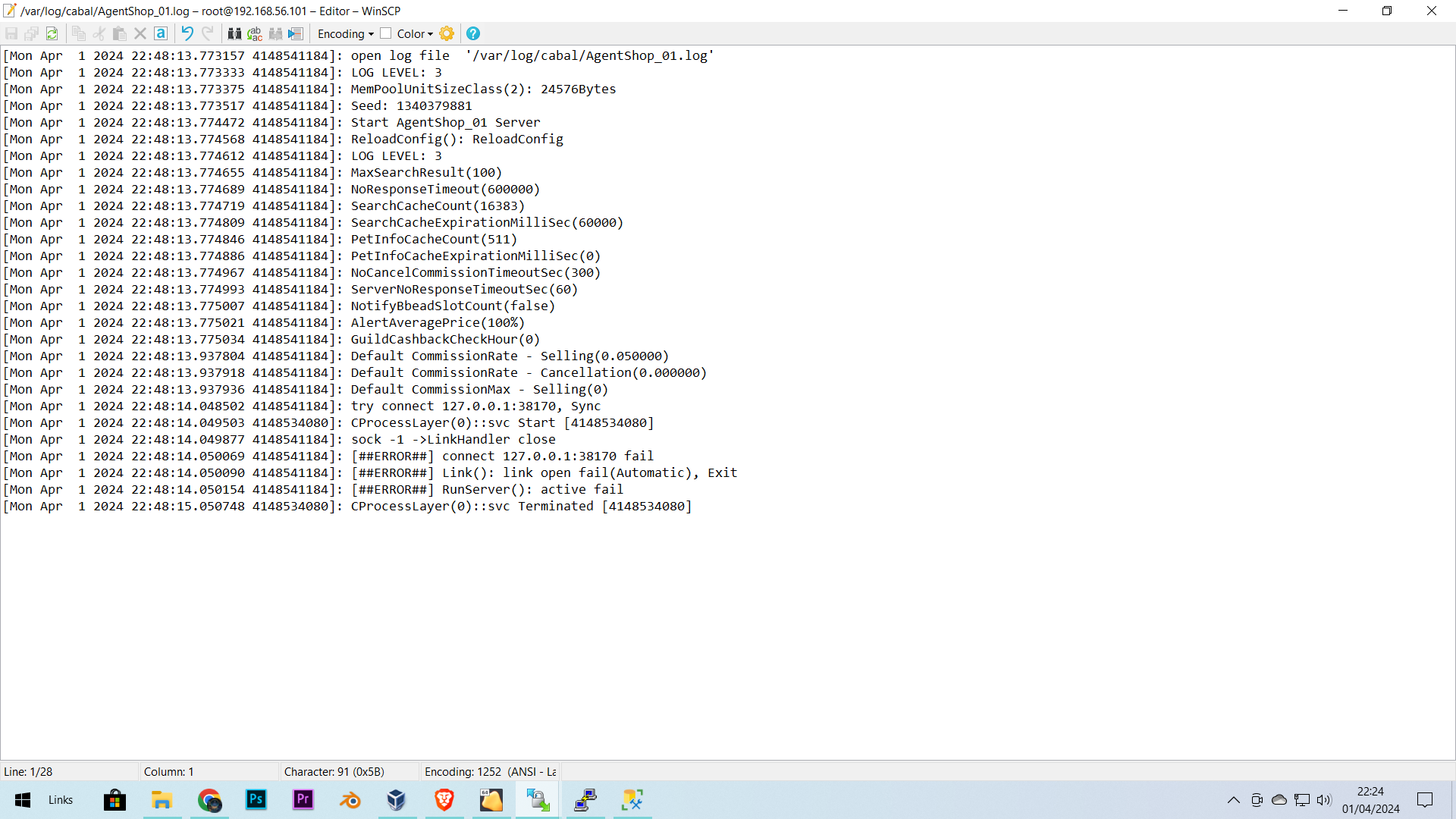Click the WinSCP taskbar icon
The width and height of the screenshot is (1456, 819).
point(536,800)
